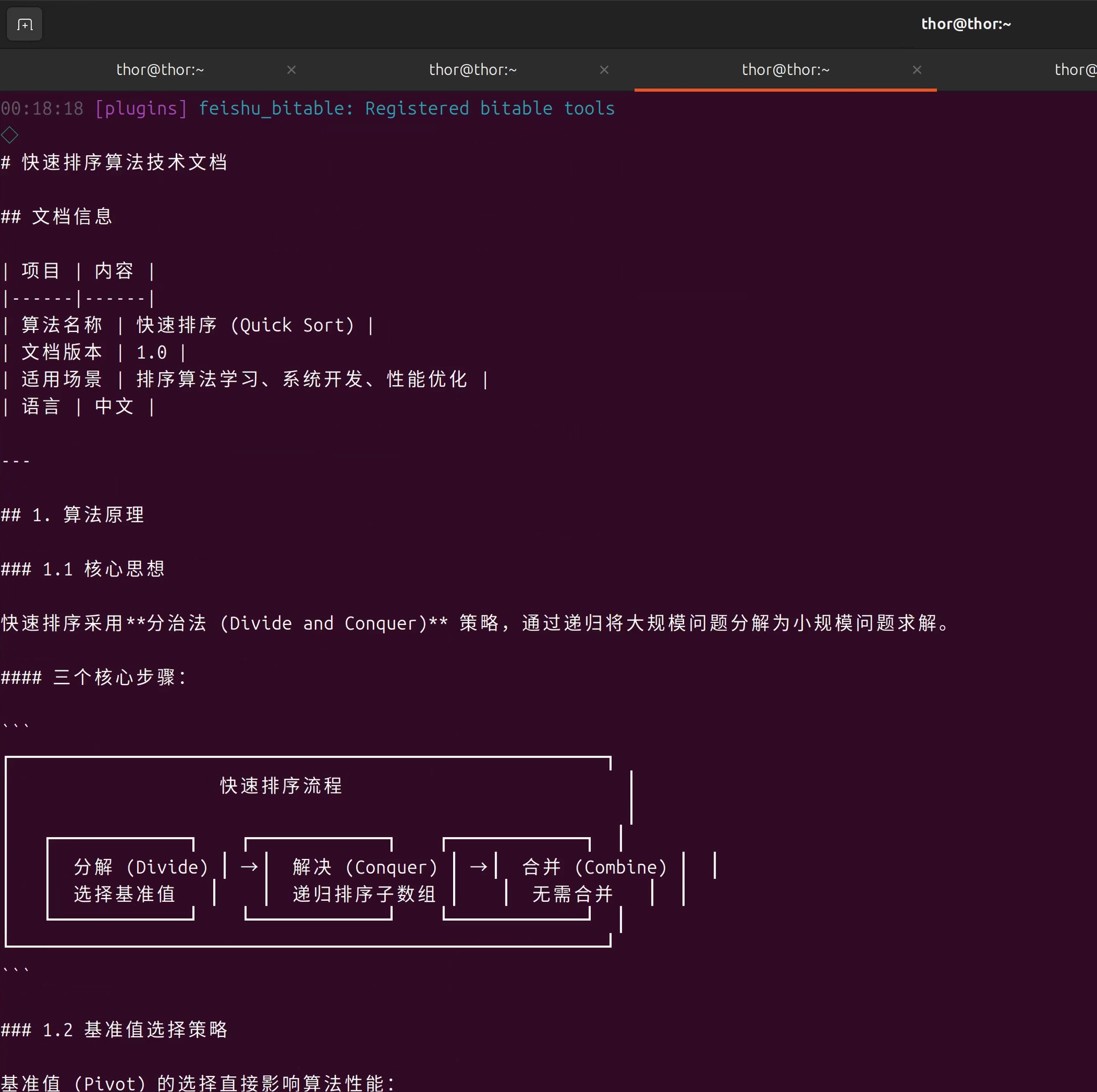Select the active third thor@thor:~ tab

tap(785, 70)
